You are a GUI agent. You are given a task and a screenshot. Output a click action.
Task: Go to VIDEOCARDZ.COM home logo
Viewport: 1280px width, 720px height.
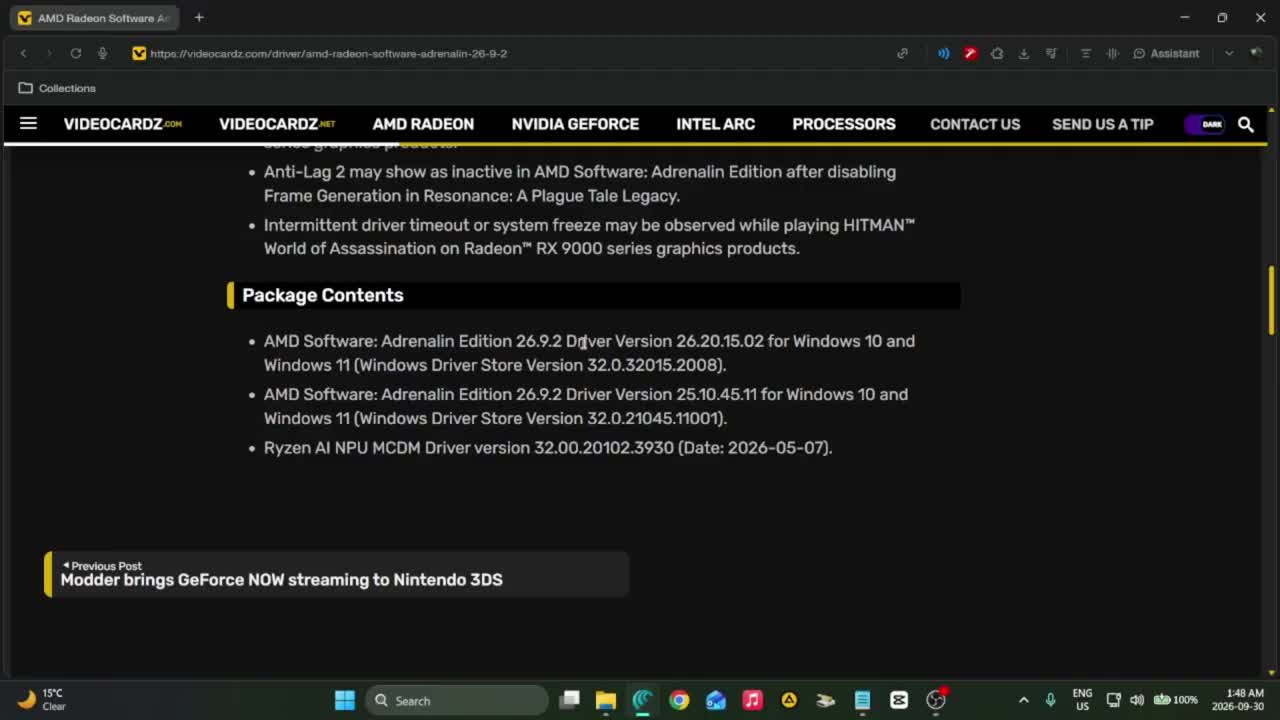[123, 124]
